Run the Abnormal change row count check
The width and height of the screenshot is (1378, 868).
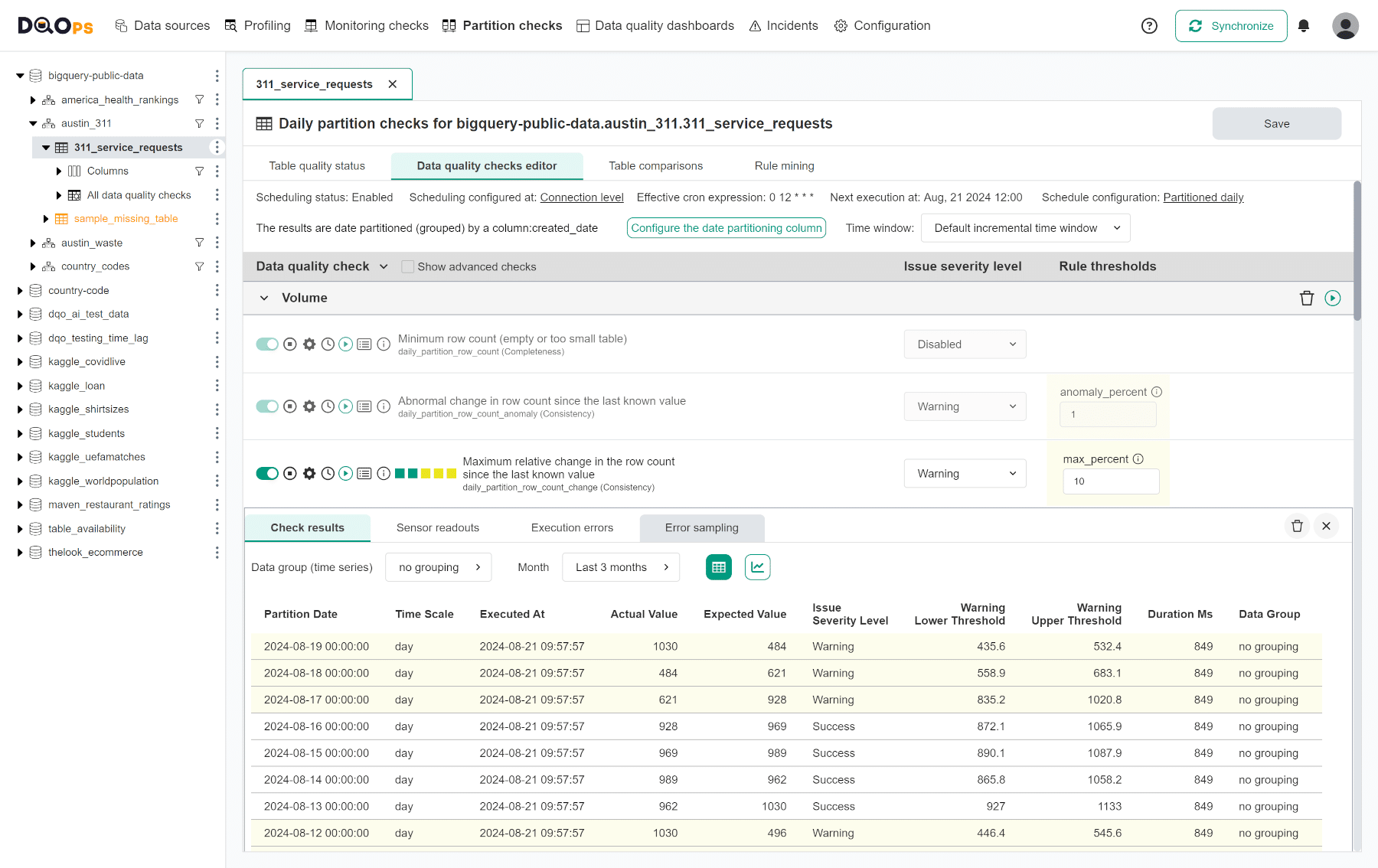[x=346, y=406]
